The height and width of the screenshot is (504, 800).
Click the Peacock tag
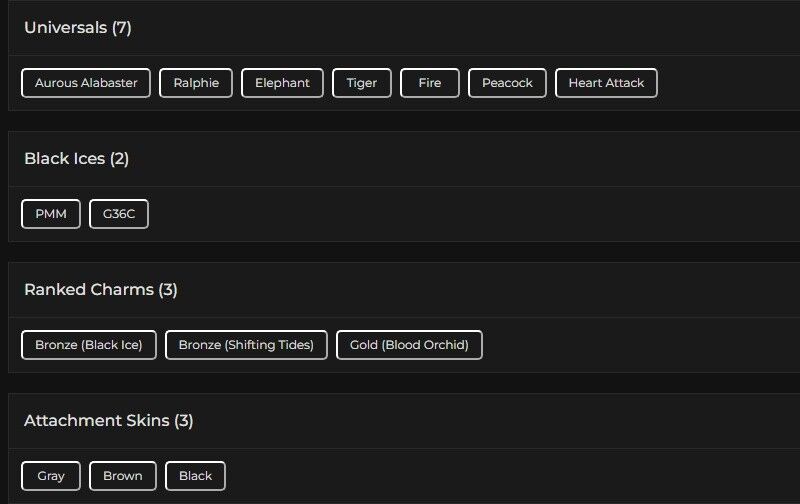tap(507, 83)
